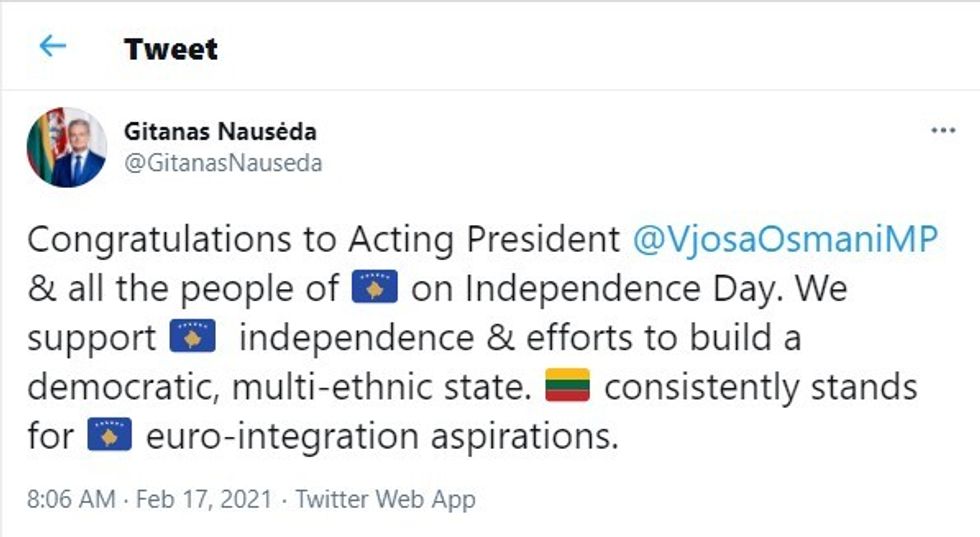Open the Twitter Web App source link
Viewport: 980px width, 537px height.
(386, 499)
